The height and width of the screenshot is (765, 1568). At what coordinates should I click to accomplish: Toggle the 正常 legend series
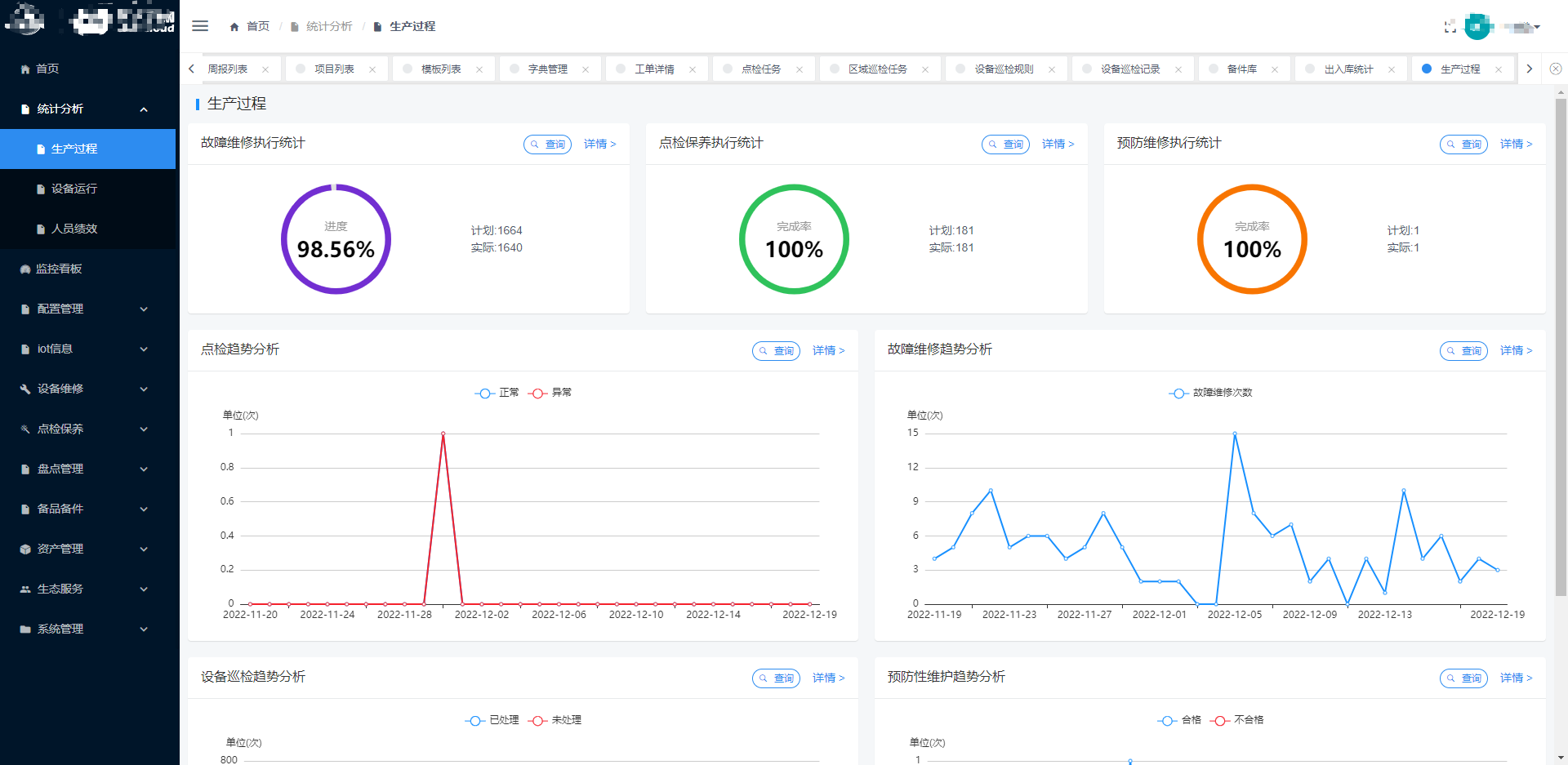pos(497,393)
